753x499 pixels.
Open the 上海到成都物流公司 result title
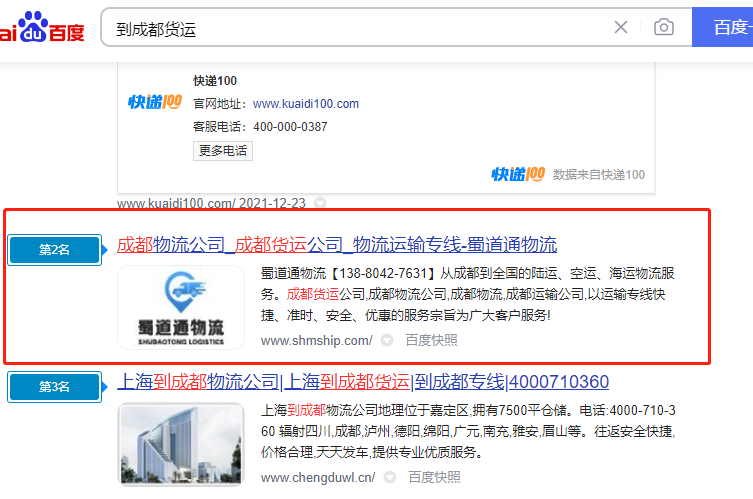coord(363,382)
